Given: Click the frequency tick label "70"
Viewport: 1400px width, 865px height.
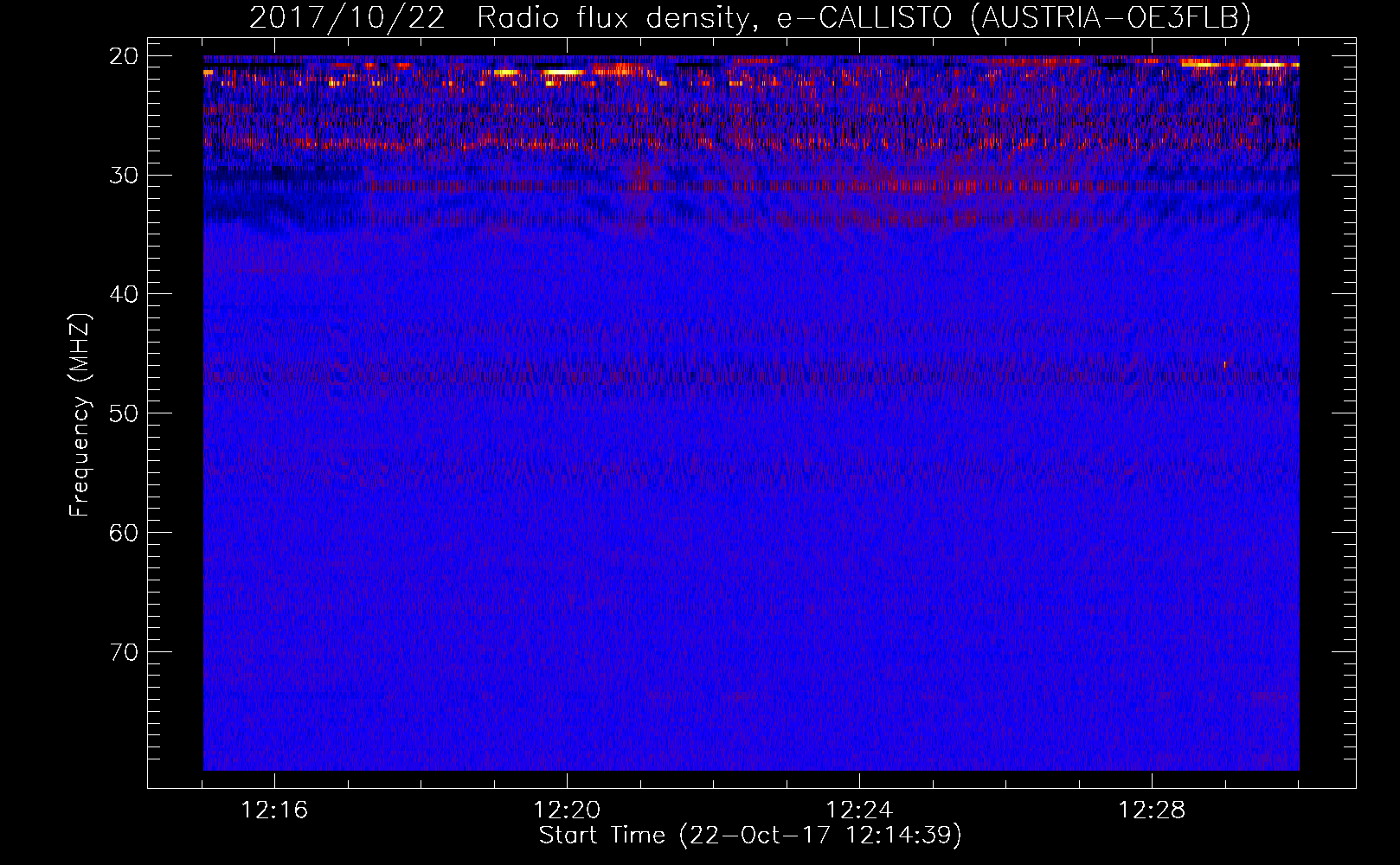Looking at the screenshot, I should (x=124, y=652).
